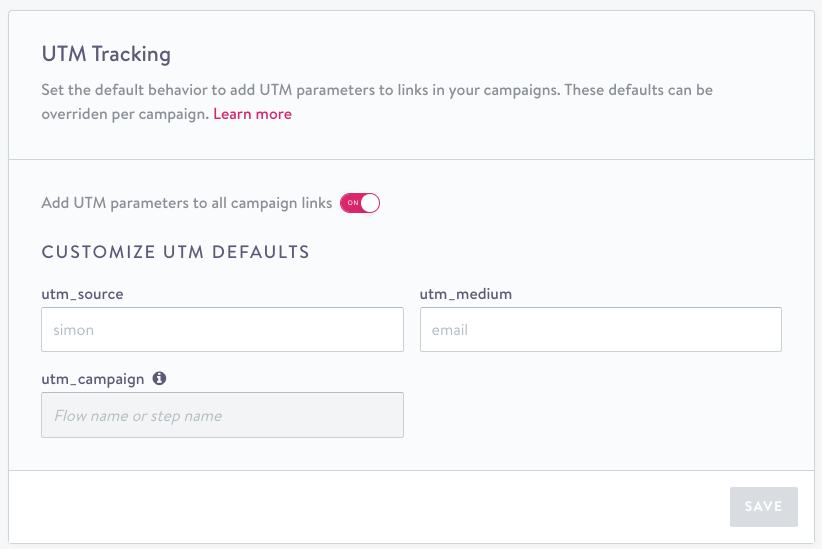
Task: Focus the utm_source input field
Action: click(x=222, y=329)
